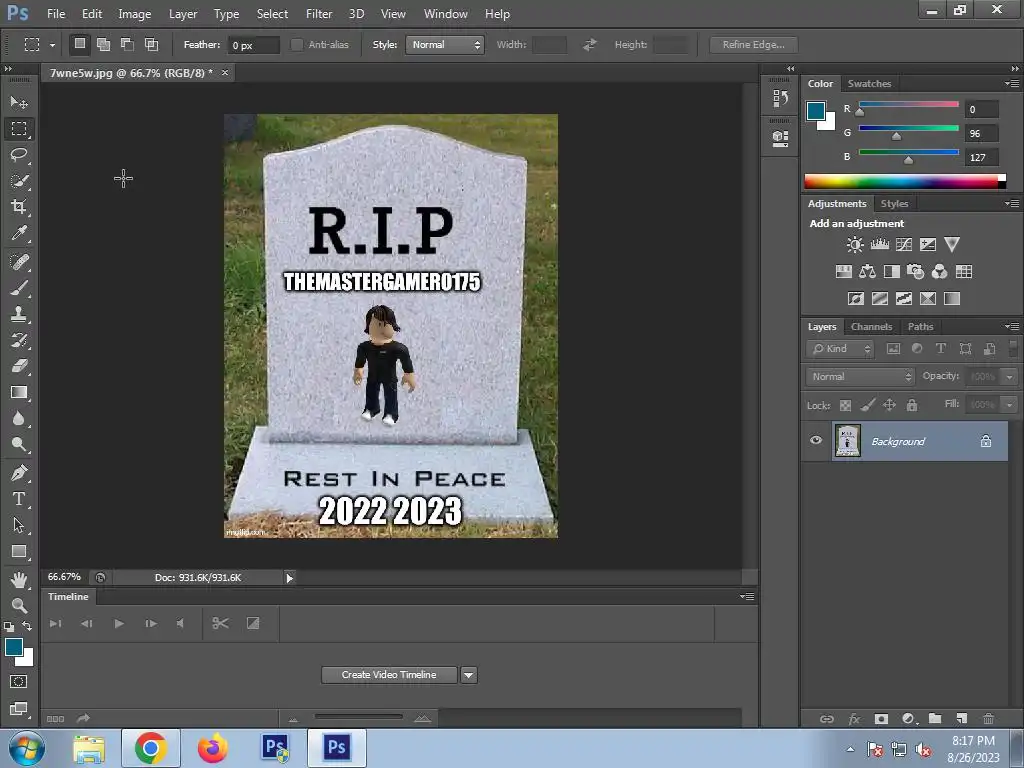The image size is (1024, 768).
Task: Select the Brush tool
Action: click(19, 288)
